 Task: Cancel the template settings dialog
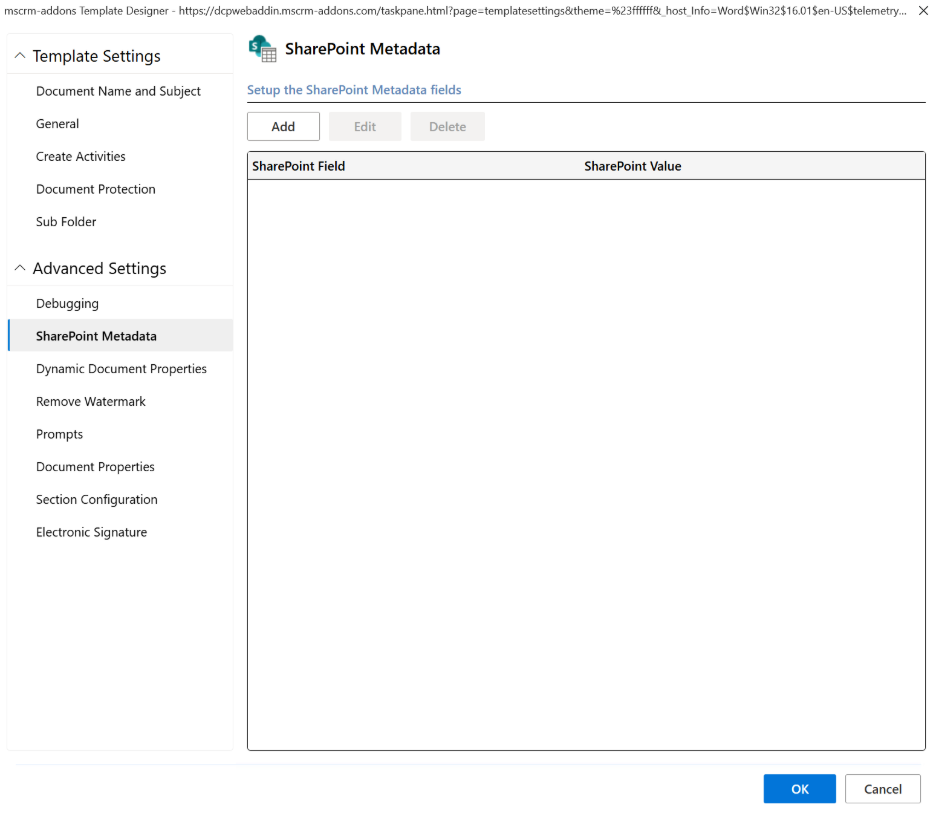pos(882,789)
